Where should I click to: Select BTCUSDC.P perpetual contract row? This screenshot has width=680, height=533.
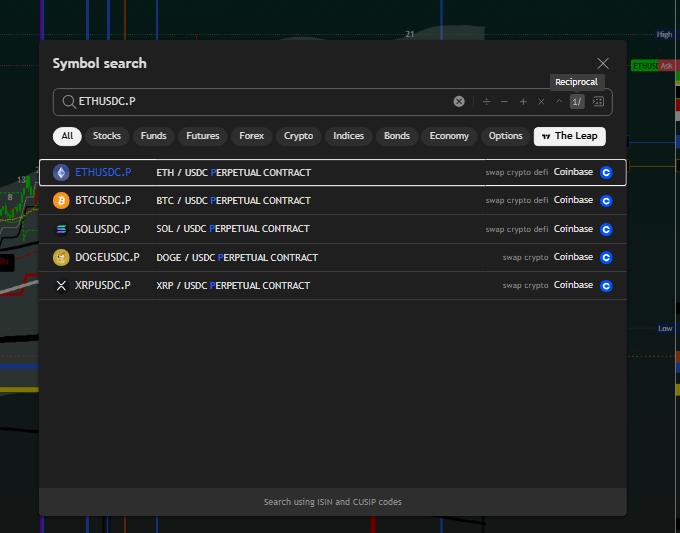pos(333,200)
